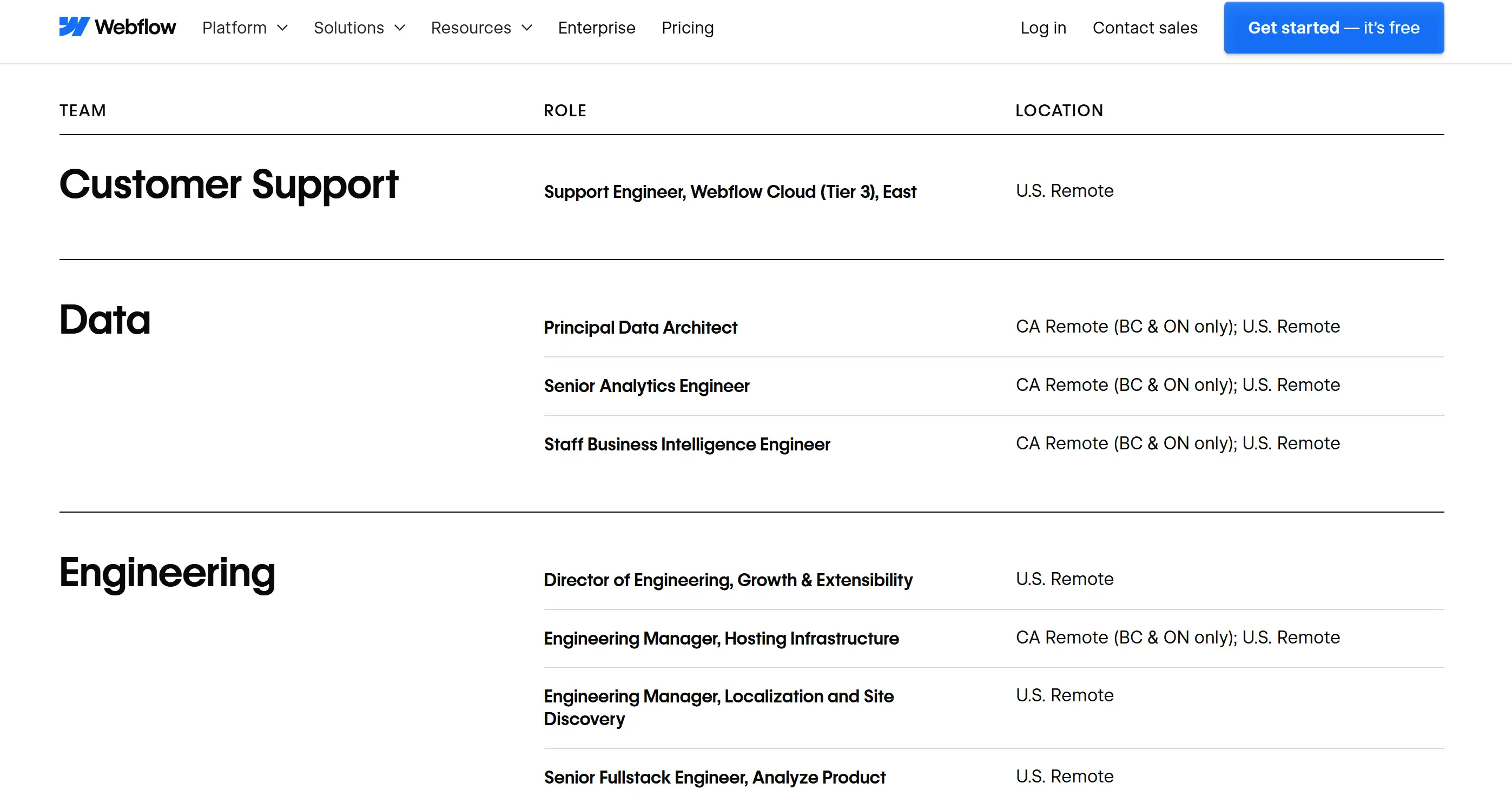Click U.S. Remote for Director of Engineering
The width and height of the screenshot is (1512, 803).
[x=1065, y=579]
